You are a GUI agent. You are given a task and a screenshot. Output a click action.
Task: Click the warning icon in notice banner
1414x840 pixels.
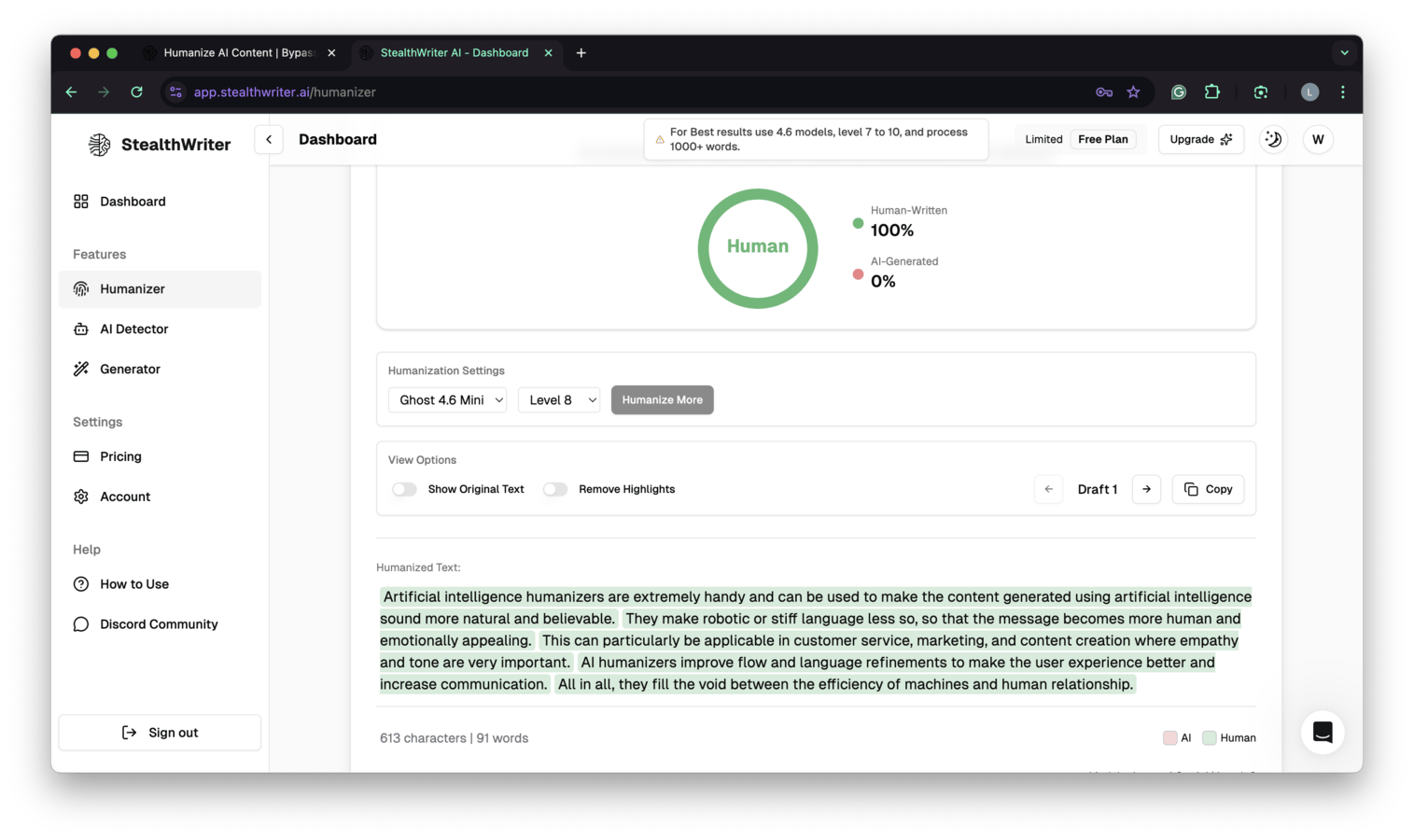[x=660, y=139]
